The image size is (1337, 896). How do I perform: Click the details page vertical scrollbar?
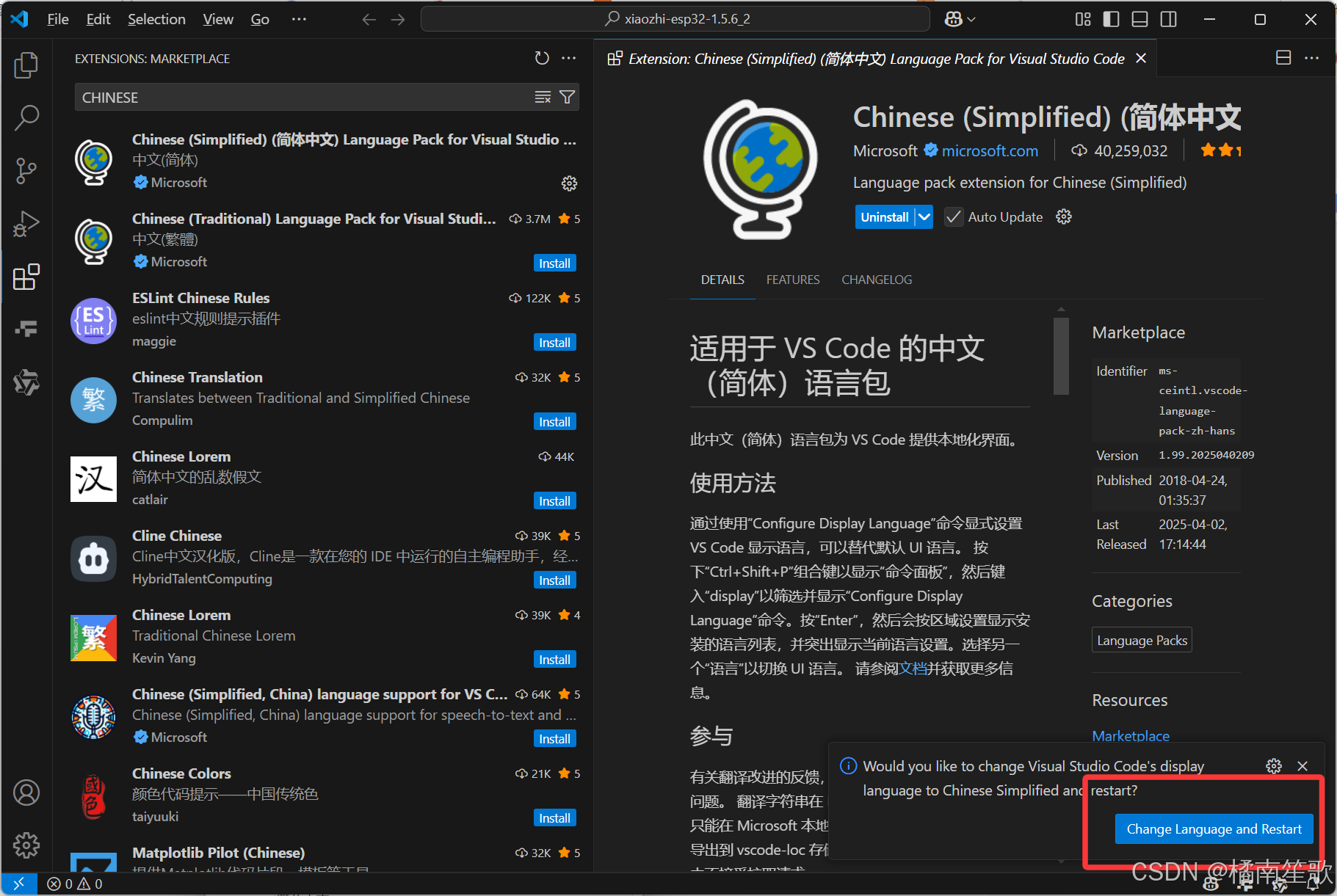coord(1061,357)
